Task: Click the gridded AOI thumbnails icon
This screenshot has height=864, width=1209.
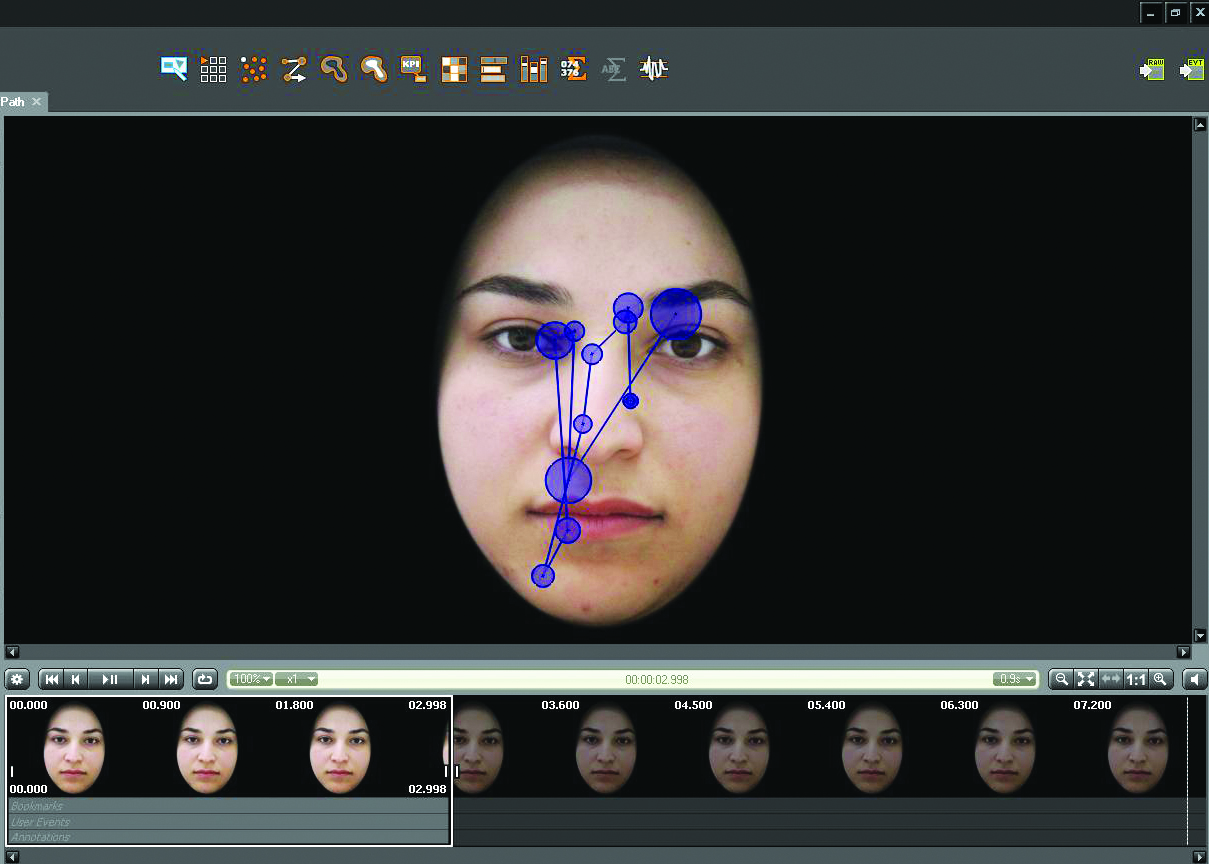Action: click(214, 69)
